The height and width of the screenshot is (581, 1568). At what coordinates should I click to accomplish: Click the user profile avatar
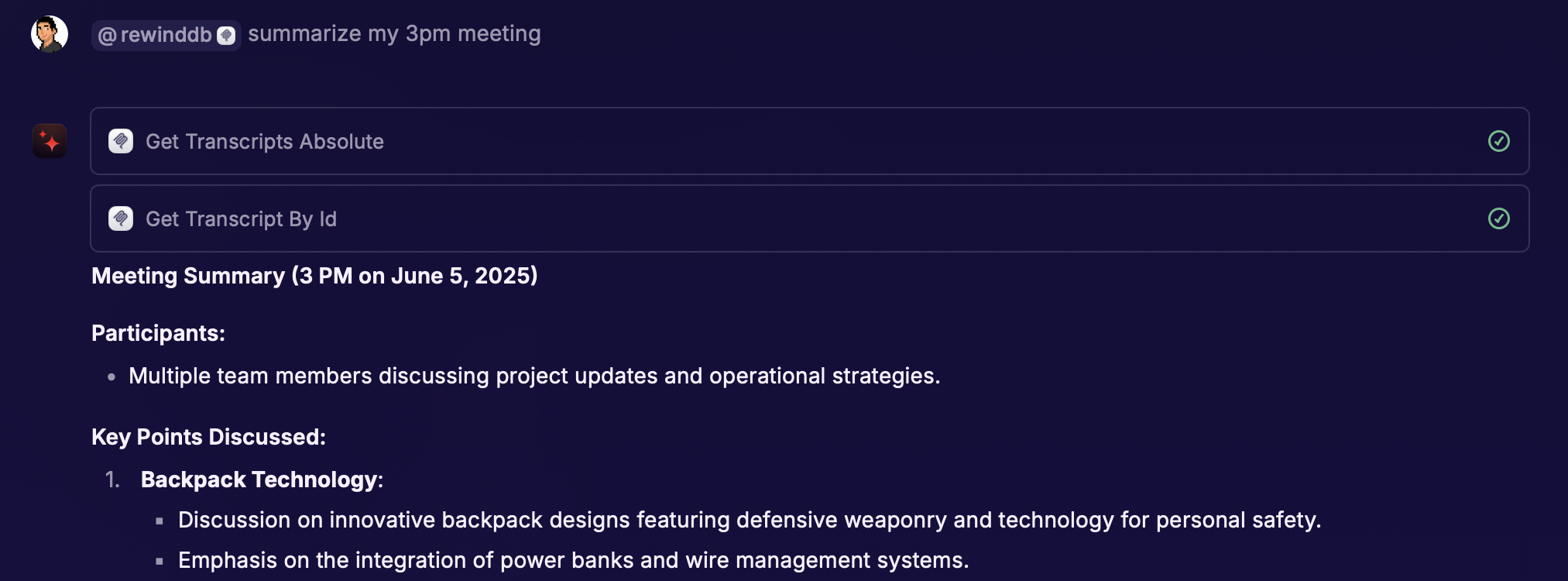[x=49, y=34]
